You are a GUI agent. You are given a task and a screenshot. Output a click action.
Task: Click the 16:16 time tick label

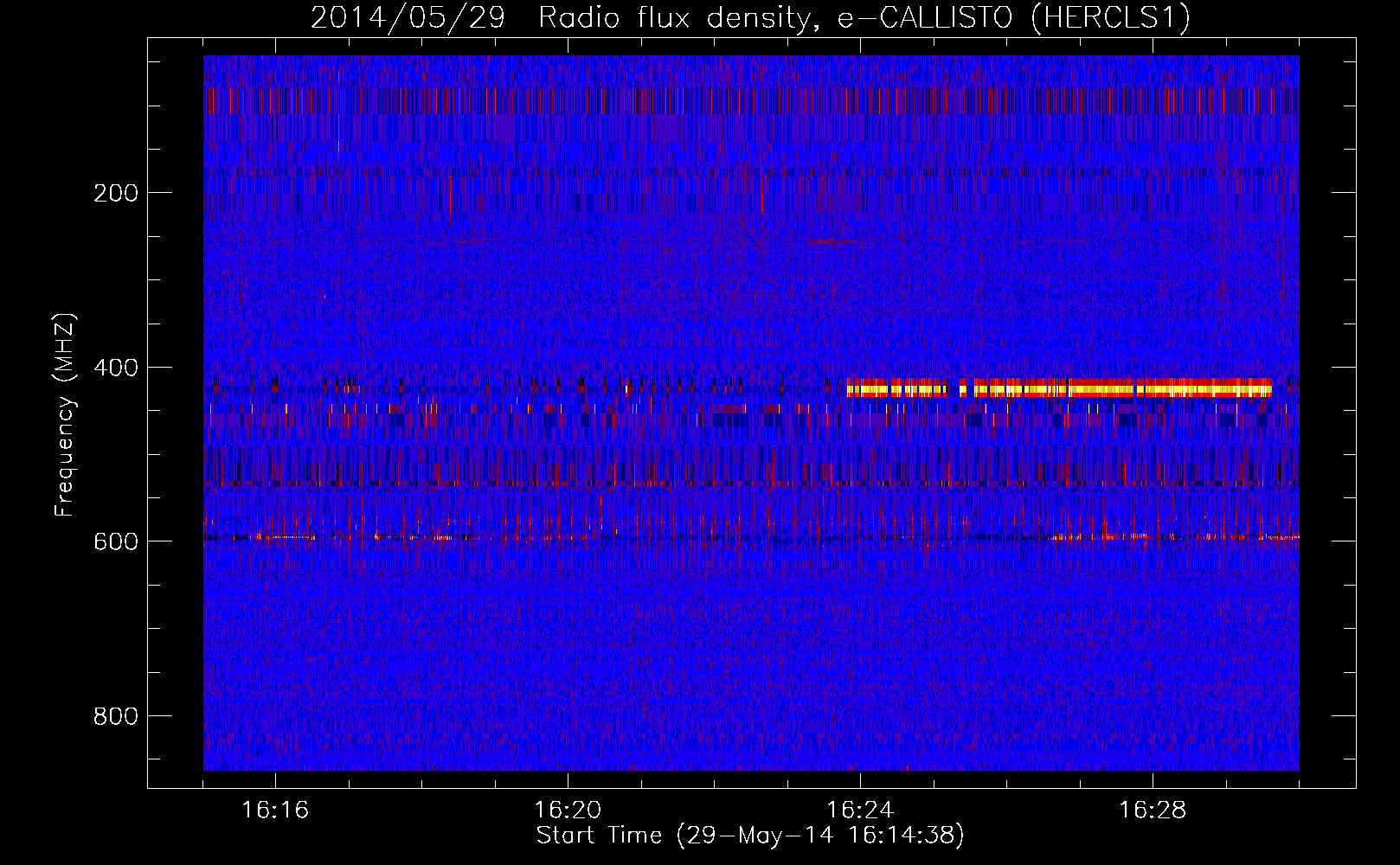[275, 810]
